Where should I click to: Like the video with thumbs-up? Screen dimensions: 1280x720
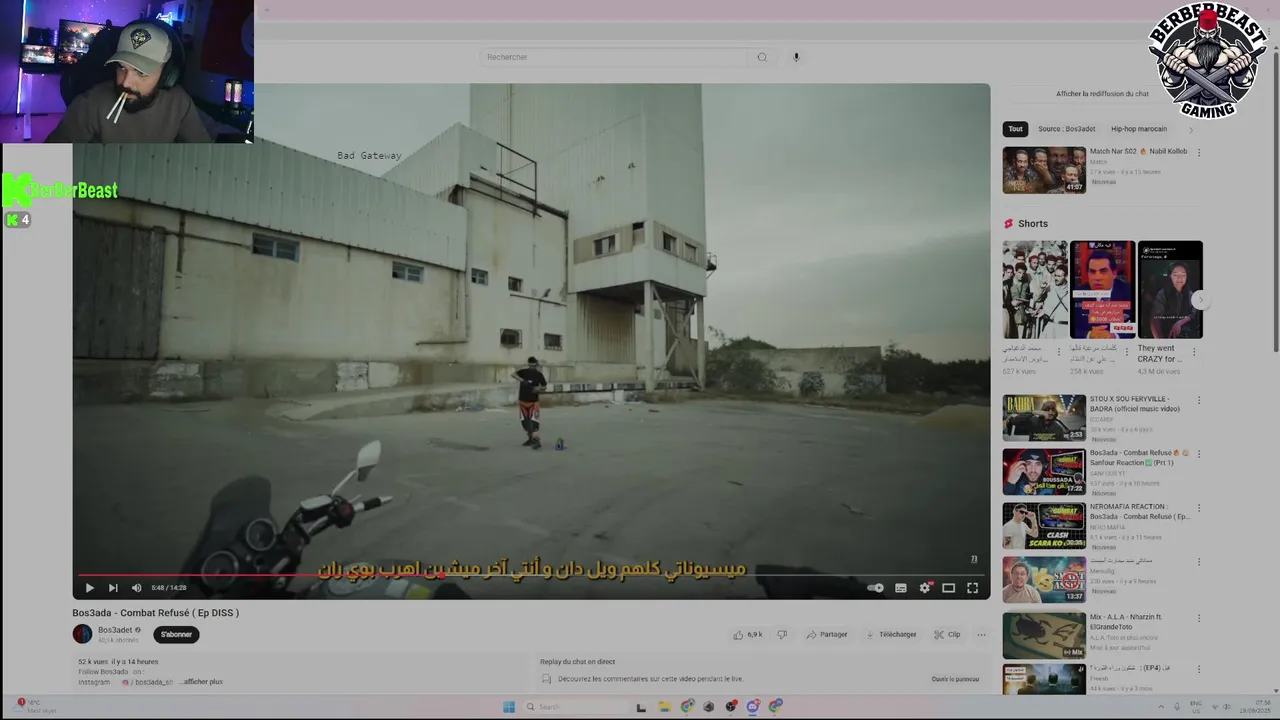[x=748, y=634]
